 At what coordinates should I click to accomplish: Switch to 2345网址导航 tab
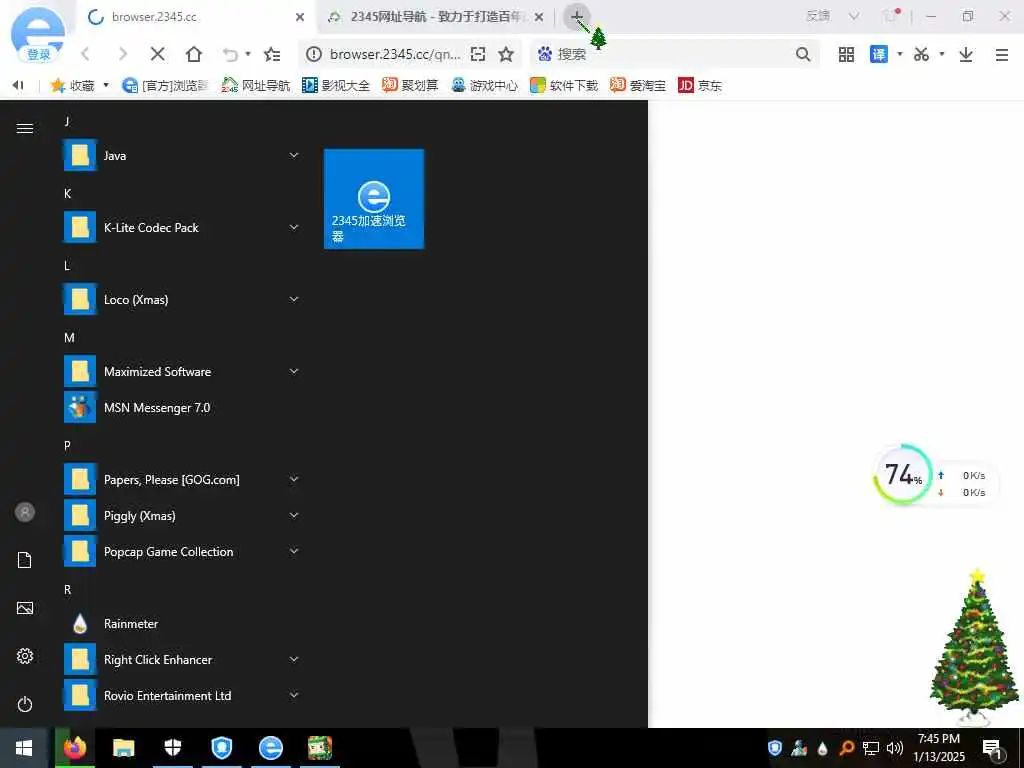click(x=436, y=17)
